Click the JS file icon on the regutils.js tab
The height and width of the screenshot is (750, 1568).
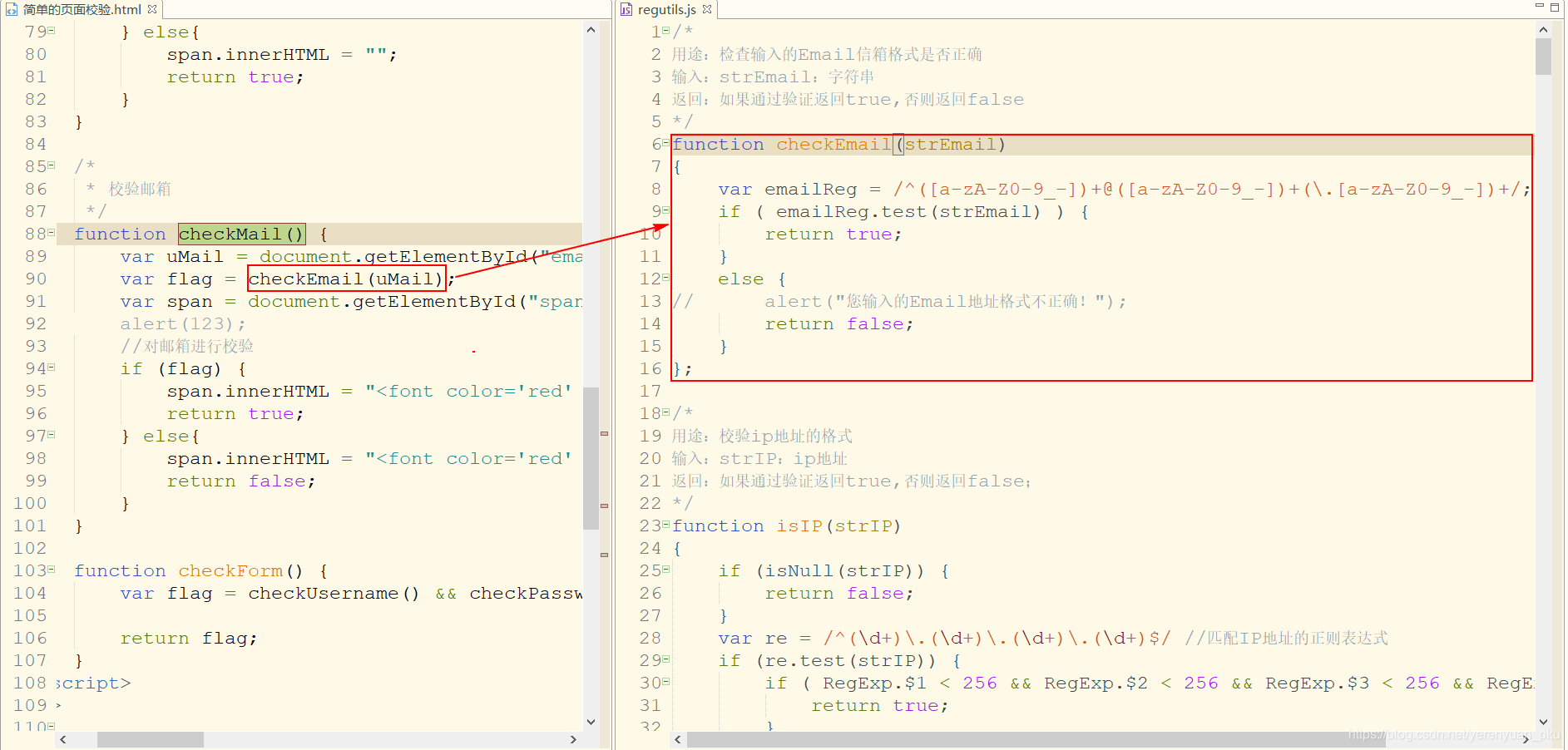[x=626, y=10]
